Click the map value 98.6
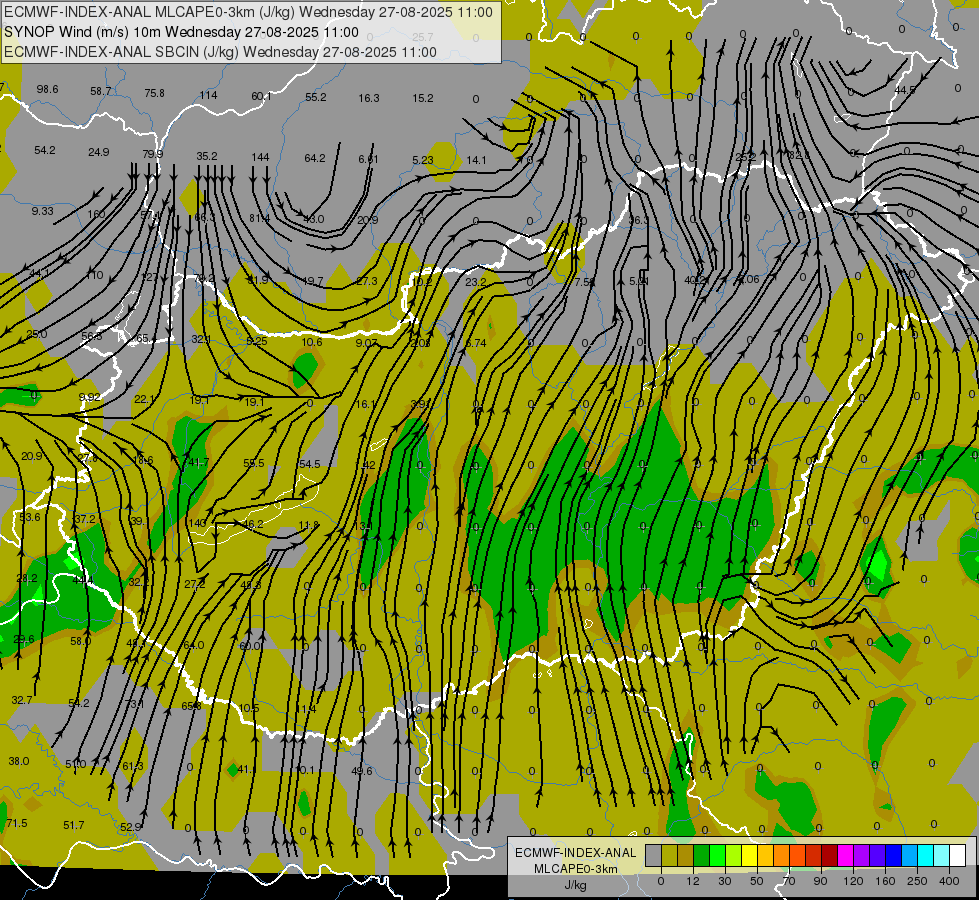979x900 pixels. pyautogui.click(x=47, y=89)
